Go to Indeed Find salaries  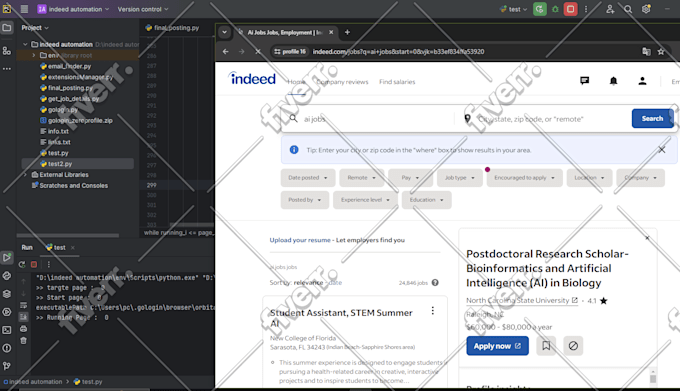point(397,82)
